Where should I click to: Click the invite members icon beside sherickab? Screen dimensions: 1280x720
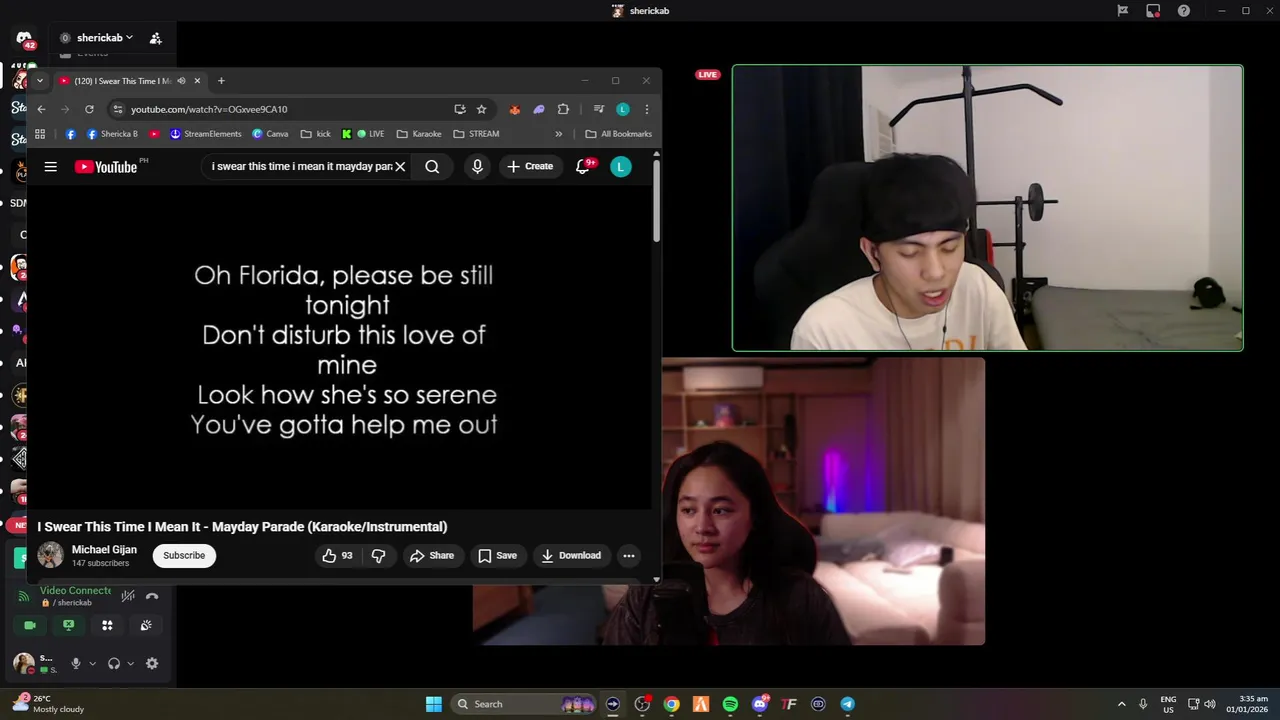(x=155, y=38)
